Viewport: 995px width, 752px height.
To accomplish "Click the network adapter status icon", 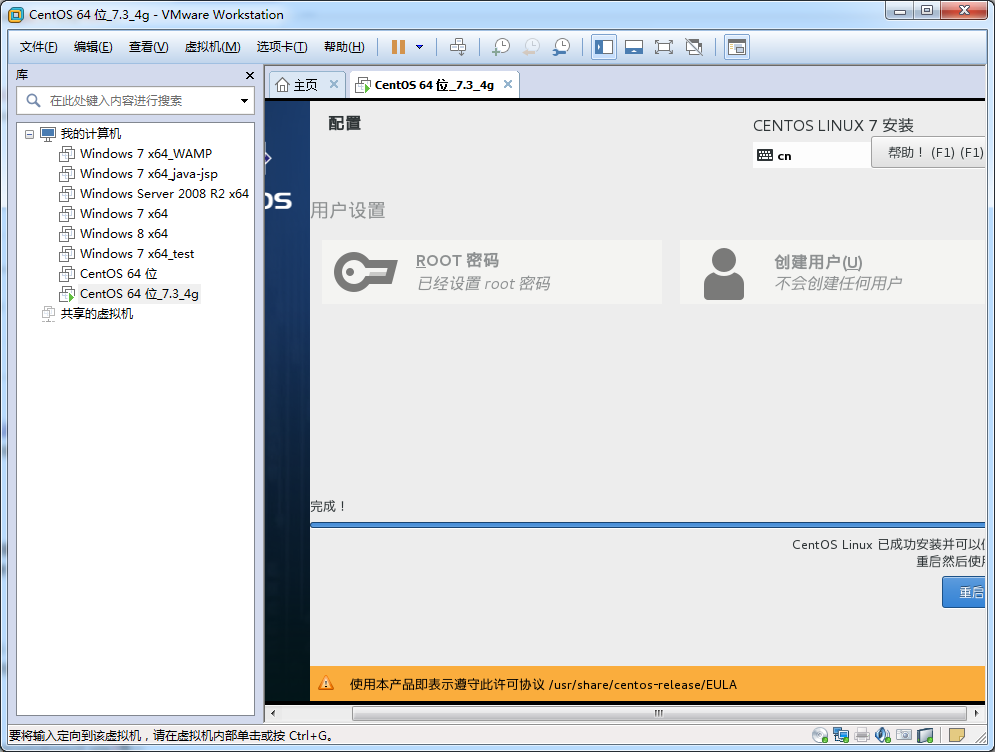I will point(841,735).
